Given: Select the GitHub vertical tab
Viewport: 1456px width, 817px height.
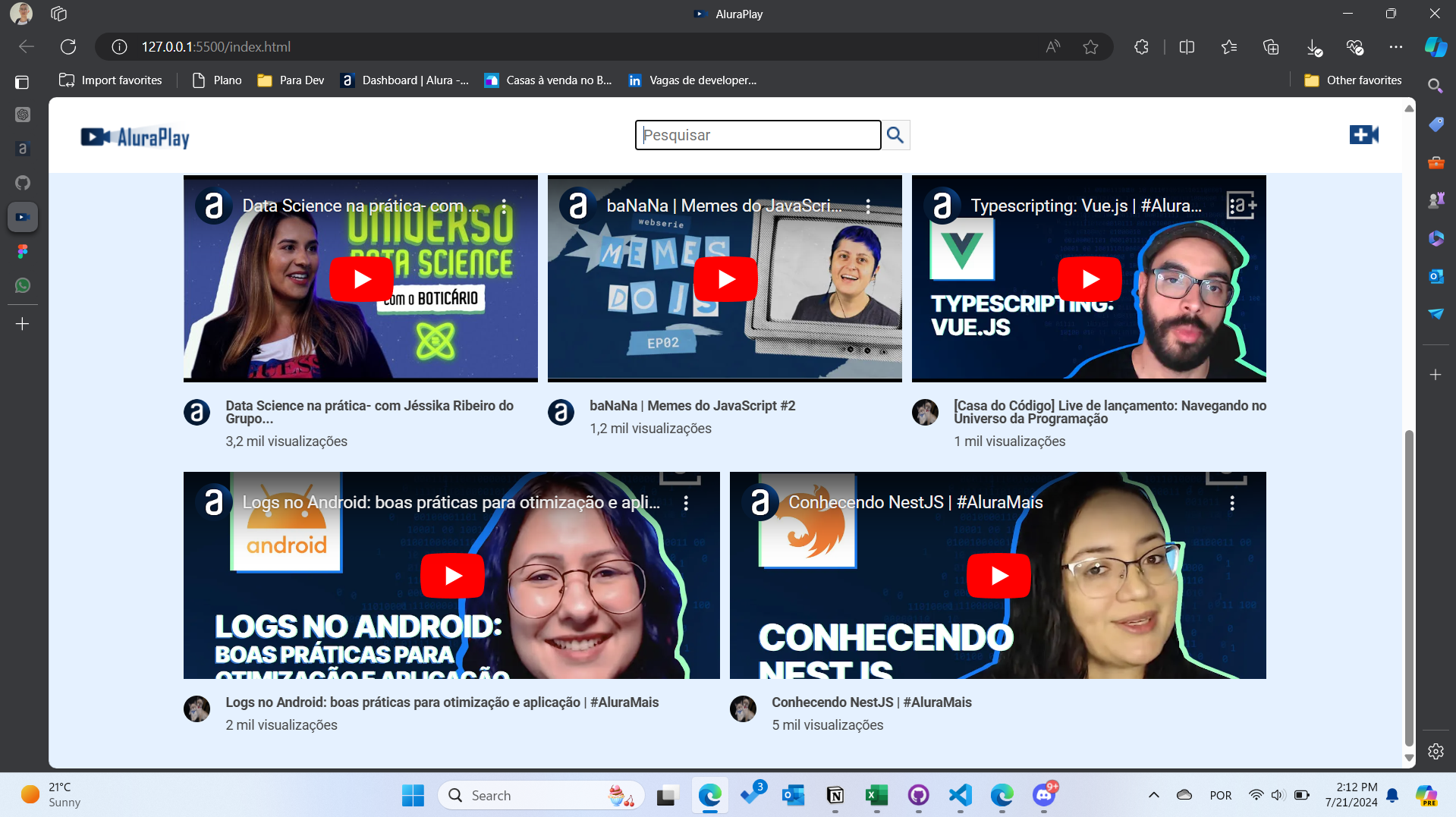Looking at the screenshot, I should click(23, 183).
